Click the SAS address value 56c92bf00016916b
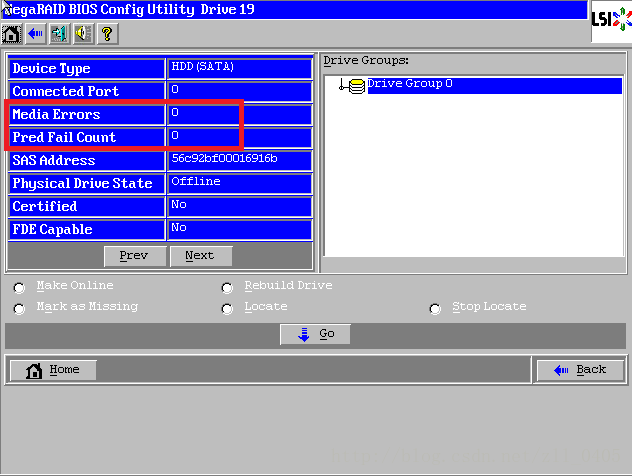The image size is (632, 476). (225, 158)
